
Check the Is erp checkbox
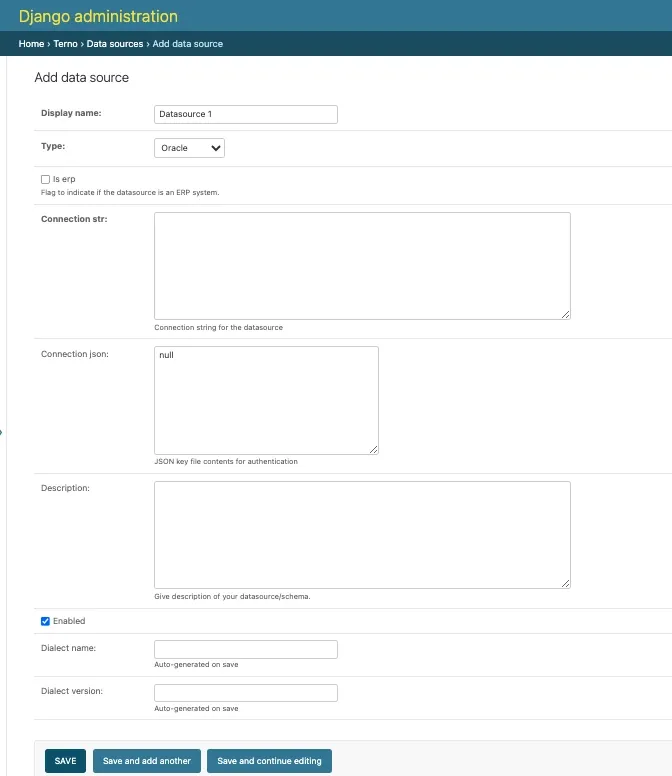point(45,179)
